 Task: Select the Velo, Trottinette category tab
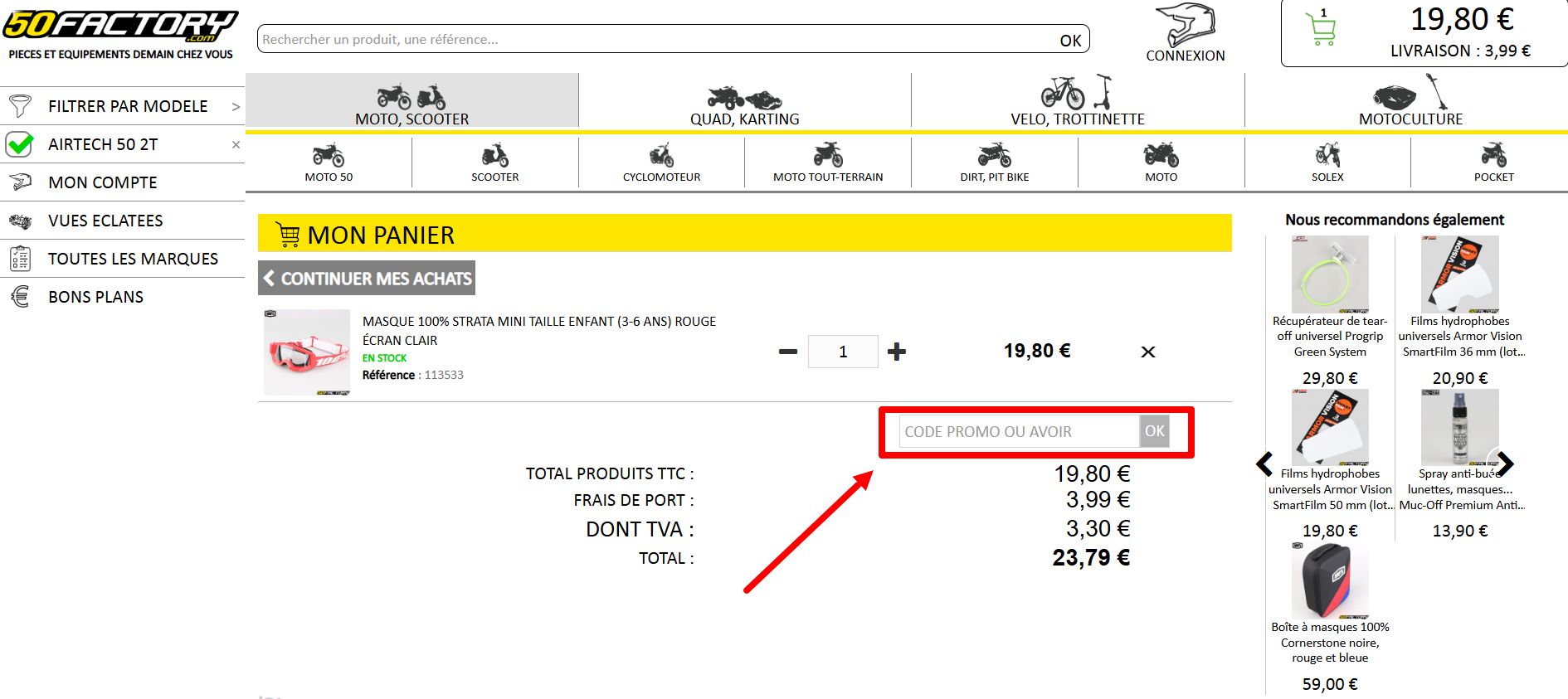(x=1078, y=101)
